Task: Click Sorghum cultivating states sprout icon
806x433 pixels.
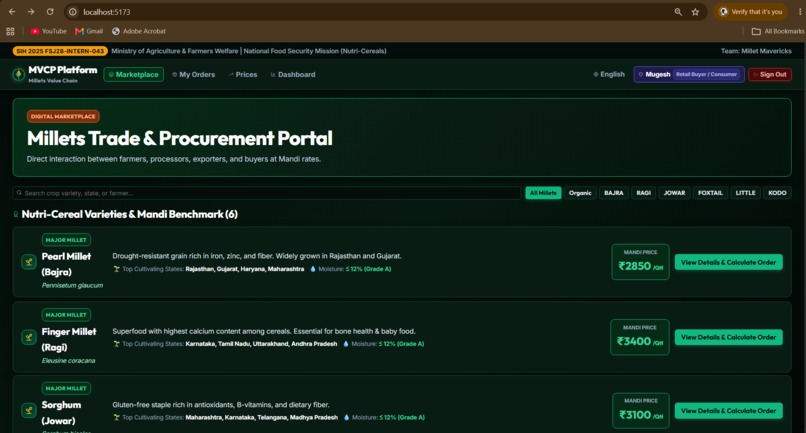Action: 116,418
